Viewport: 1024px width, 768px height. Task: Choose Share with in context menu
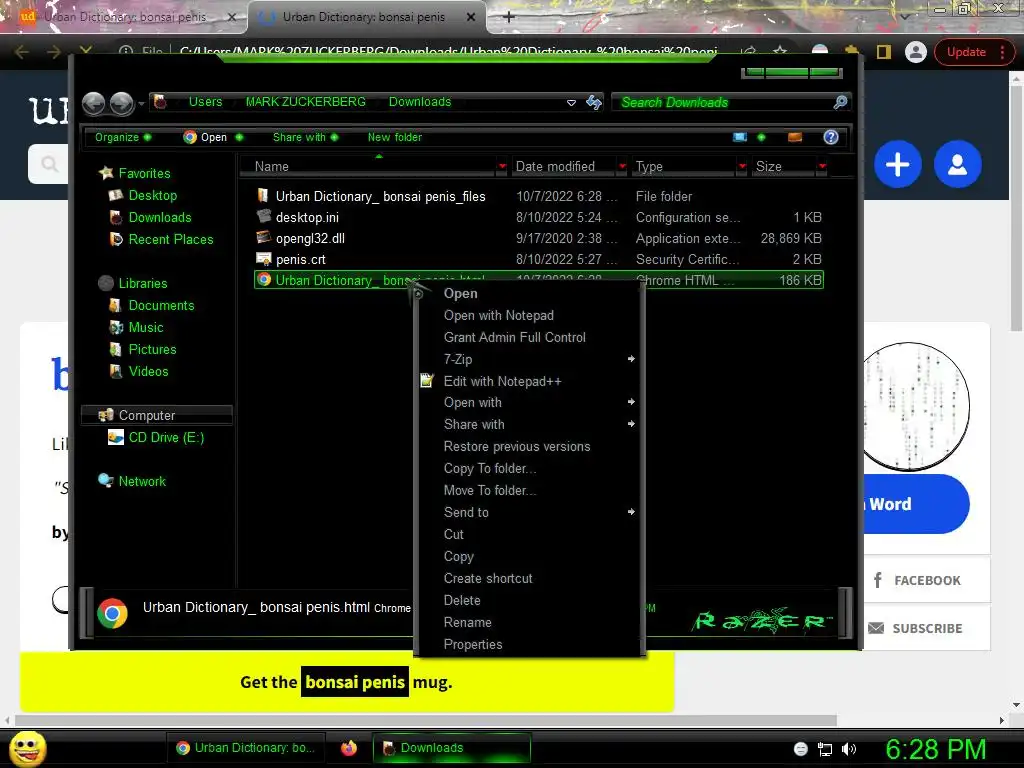pyautogui.click(x=530, y=424)
